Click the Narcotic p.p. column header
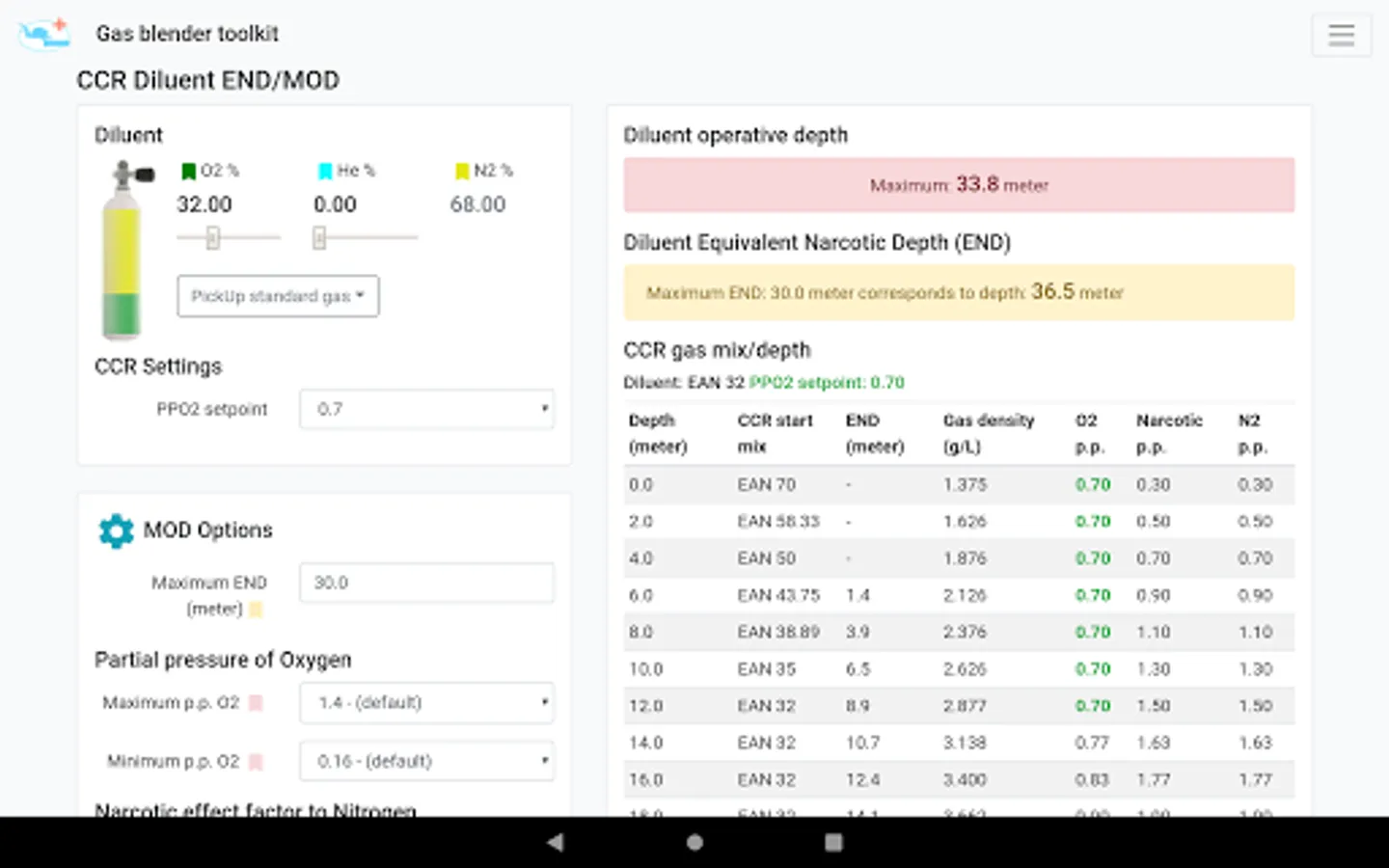Image resolution: width=1389 pixels, height=868 pixels. (1169, 434)
